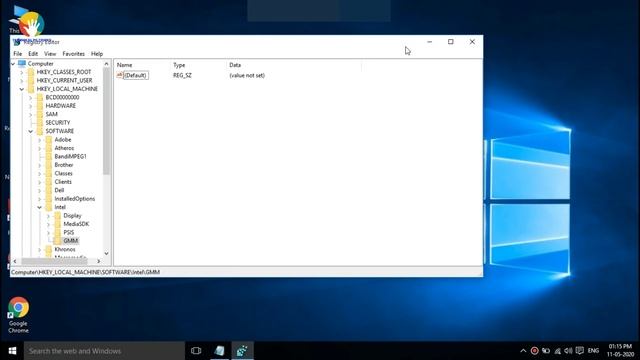Select the HARDWARE key label

coord(61,106)
